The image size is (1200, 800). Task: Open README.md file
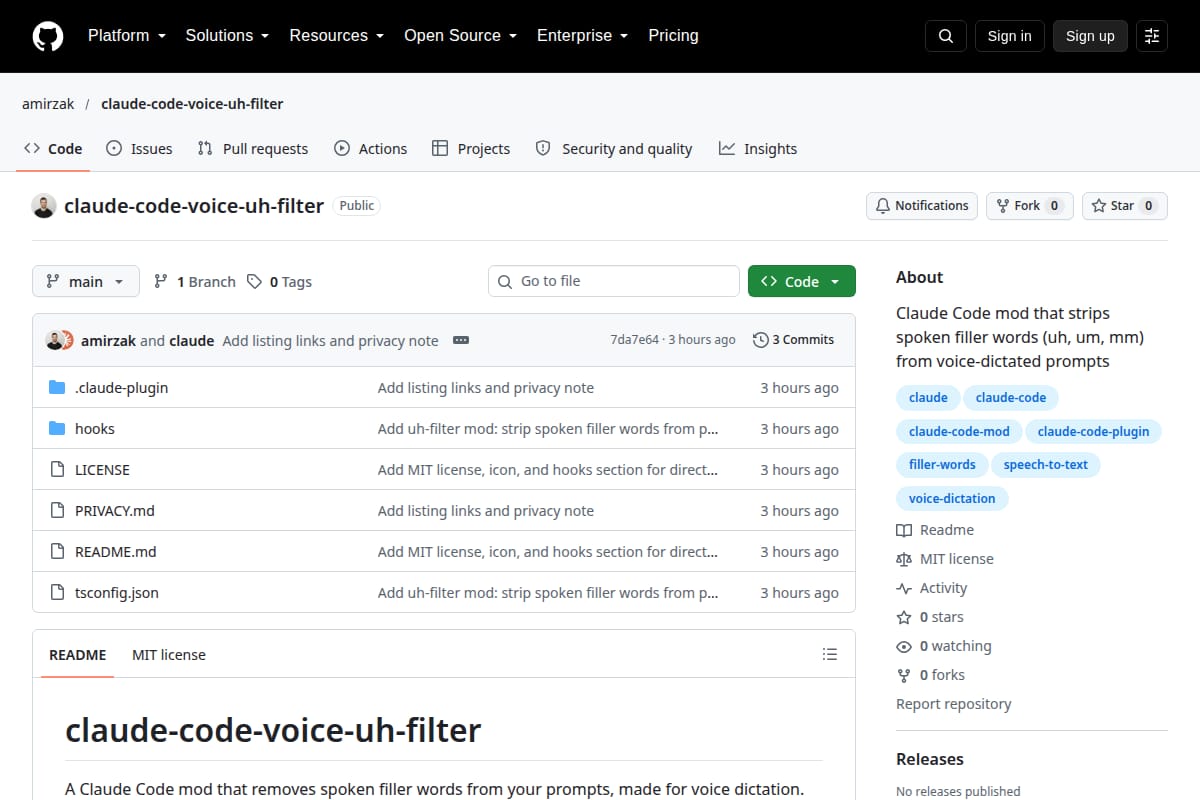point(116,552)
